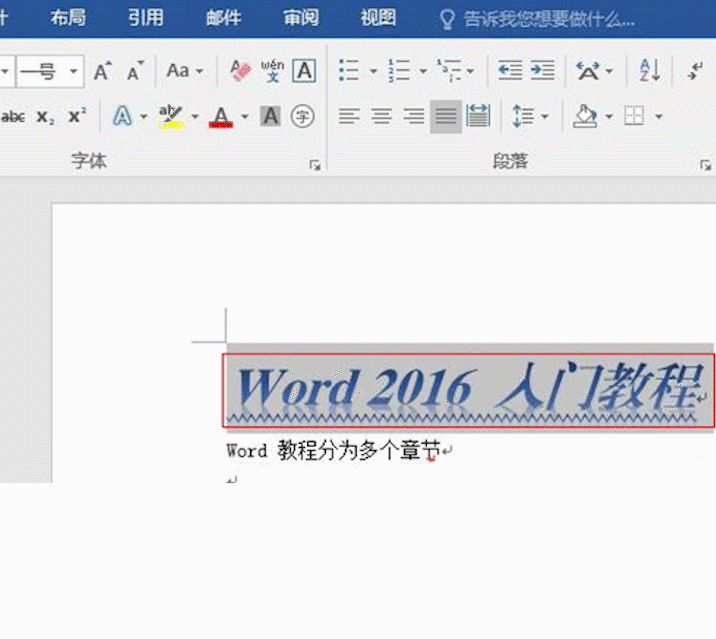Click the enclose characters icon
The image size is (716, 639).
(x=302, y=116)
